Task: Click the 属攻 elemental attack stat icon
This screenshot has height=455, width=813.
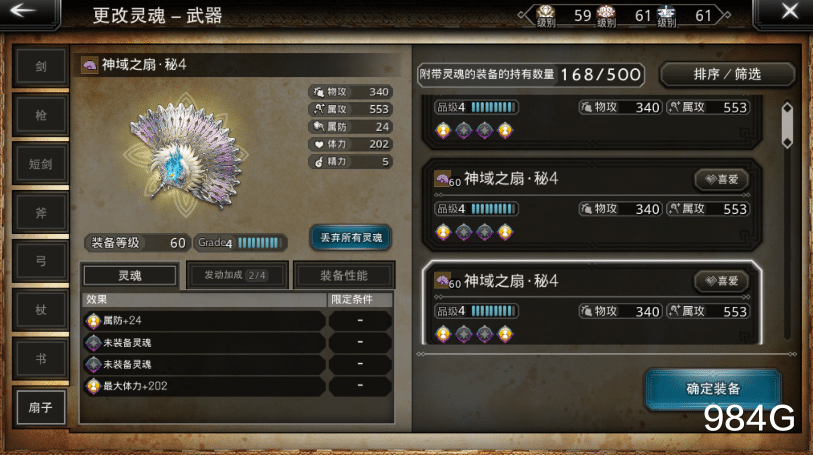Action: [x=318, y=109]
